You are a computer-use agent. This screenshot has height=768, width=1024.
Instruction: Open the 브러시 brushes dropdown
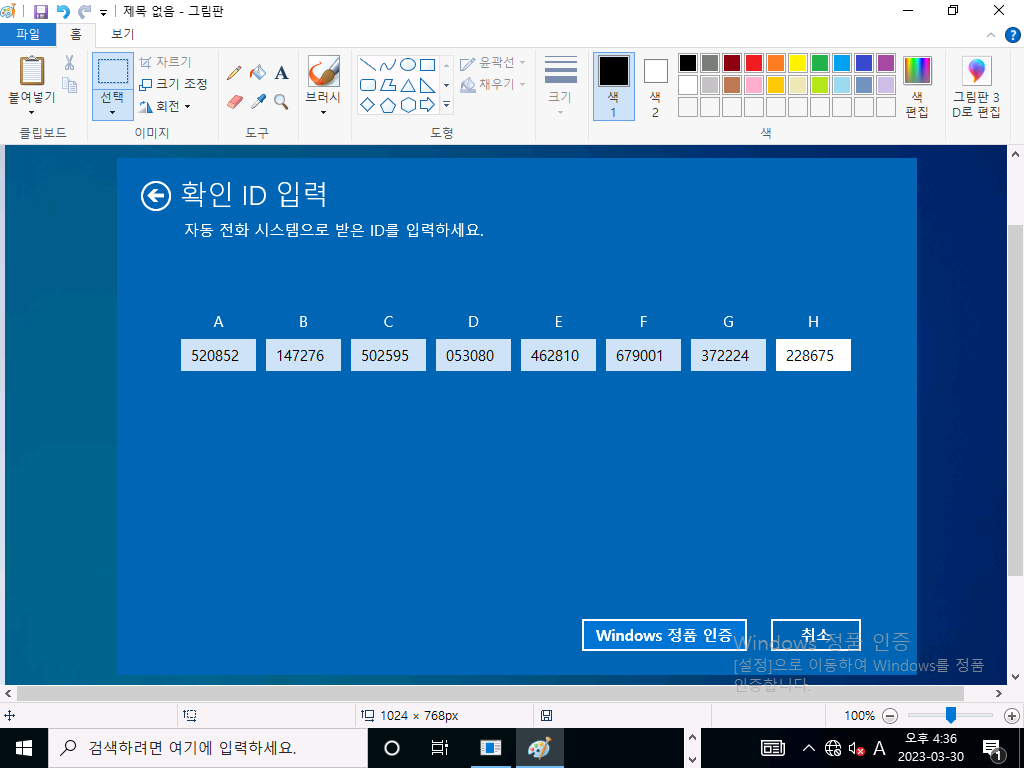click(x=323, y=112)
